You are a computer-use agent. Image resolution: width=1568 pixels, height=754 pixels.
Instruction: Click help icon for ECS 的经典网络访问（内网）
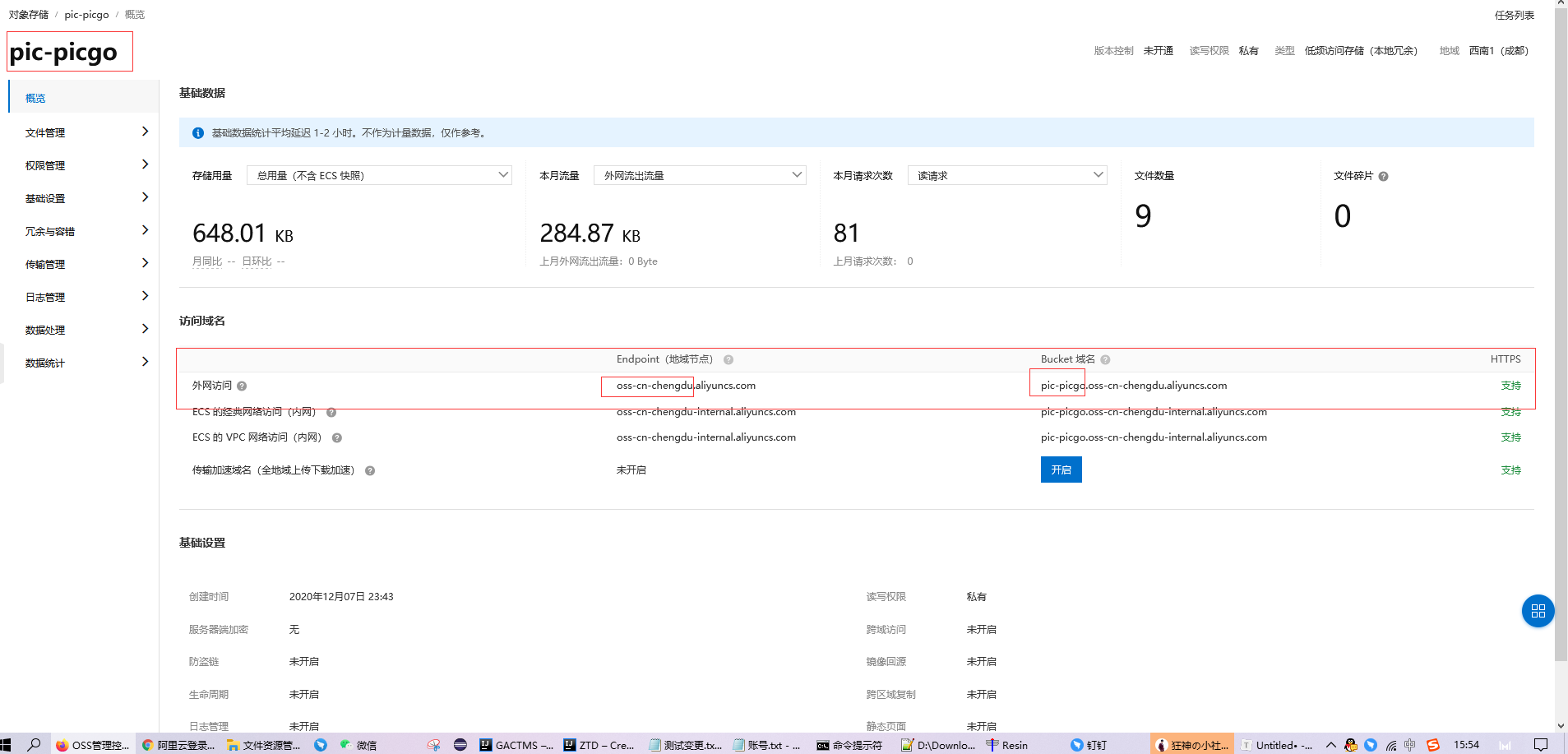[x=331, y=412]
